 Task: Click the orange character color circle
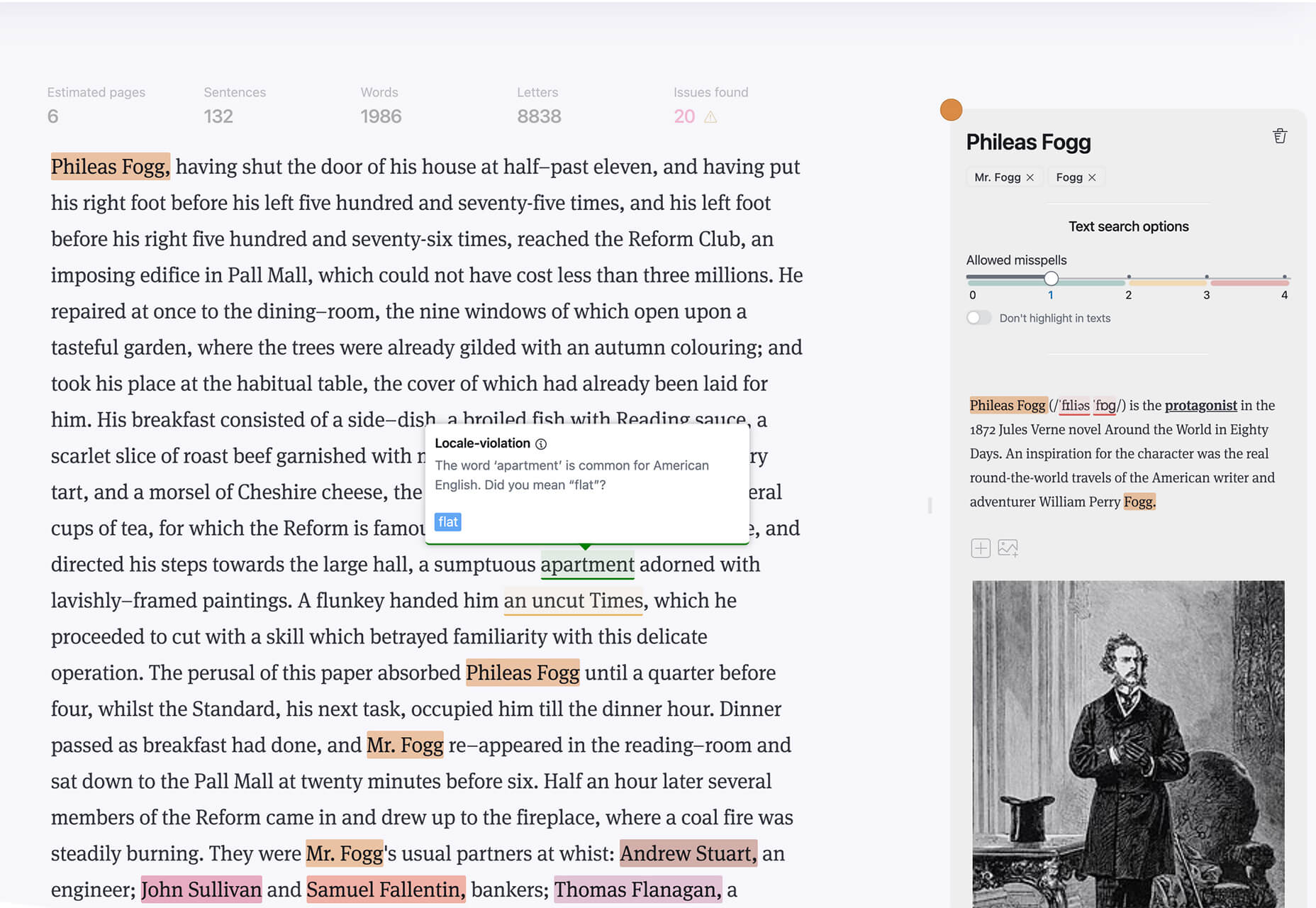pyautogui.click(x=951, y=110)
